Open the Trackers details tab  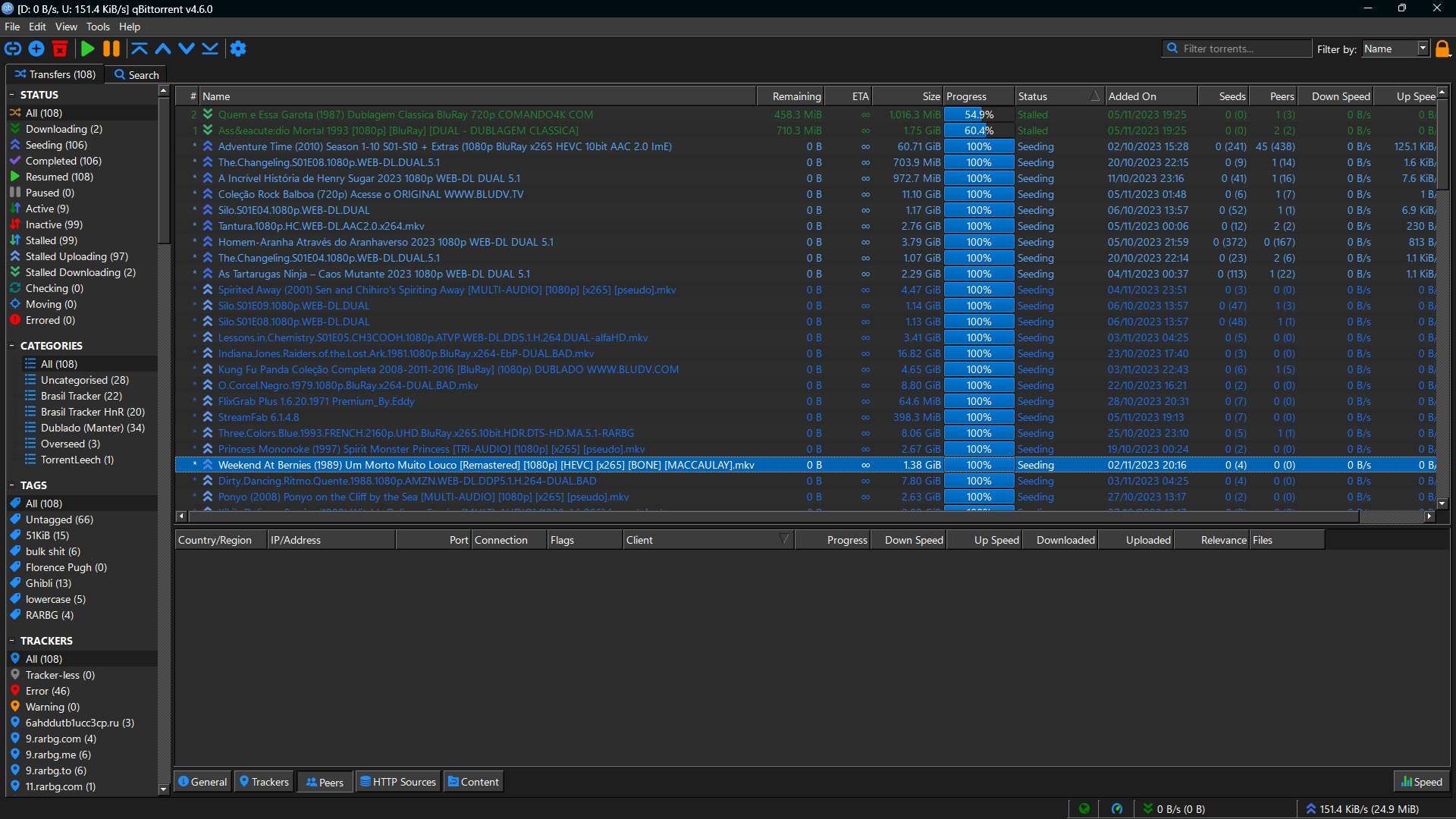264,782
